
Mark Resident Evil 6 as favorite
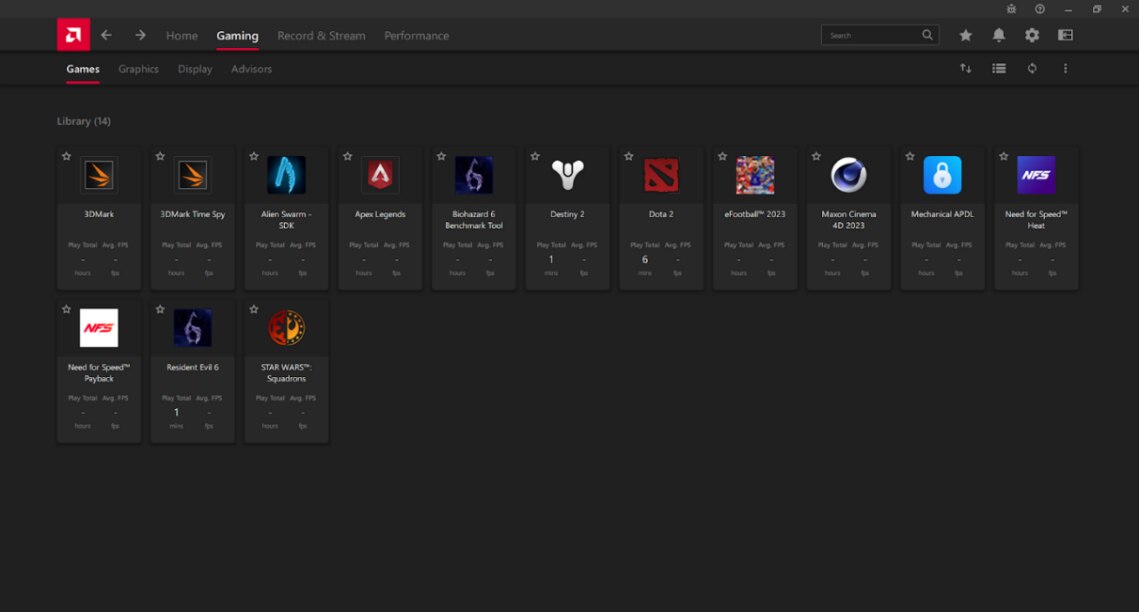click(160, 310)
